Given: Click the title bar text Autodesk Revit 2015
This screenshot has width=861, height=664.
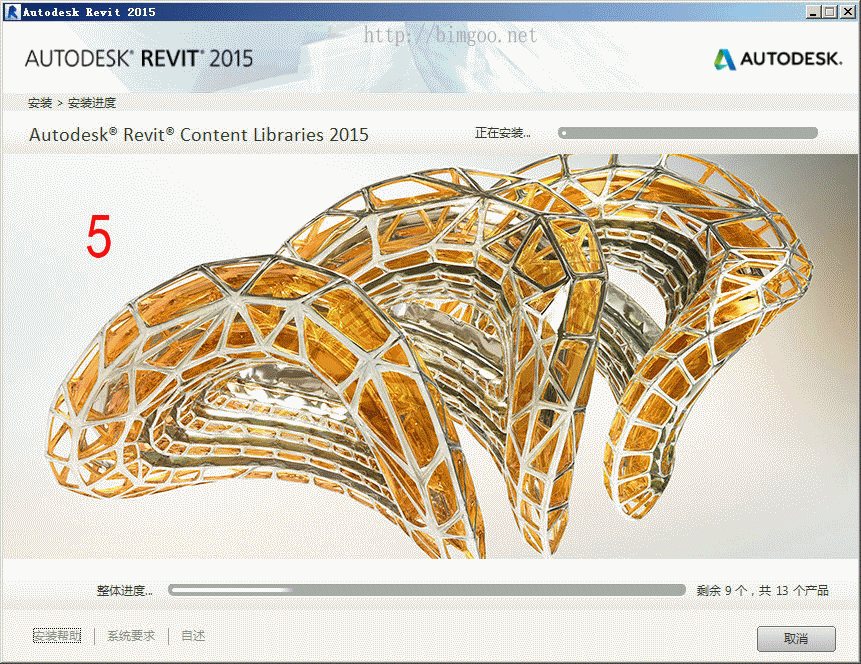Looking at the screenshot, I should tap(88, 11).
